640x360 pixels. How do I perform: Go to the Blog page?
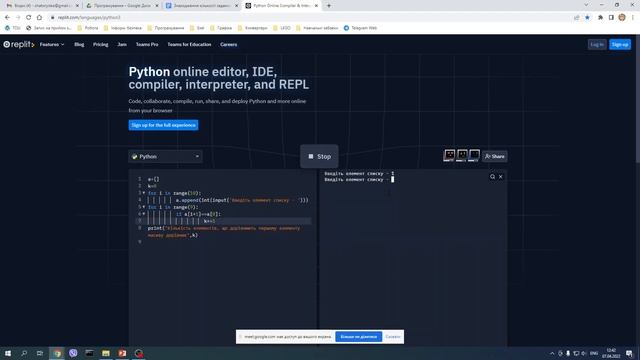click(x=79, y=44)
